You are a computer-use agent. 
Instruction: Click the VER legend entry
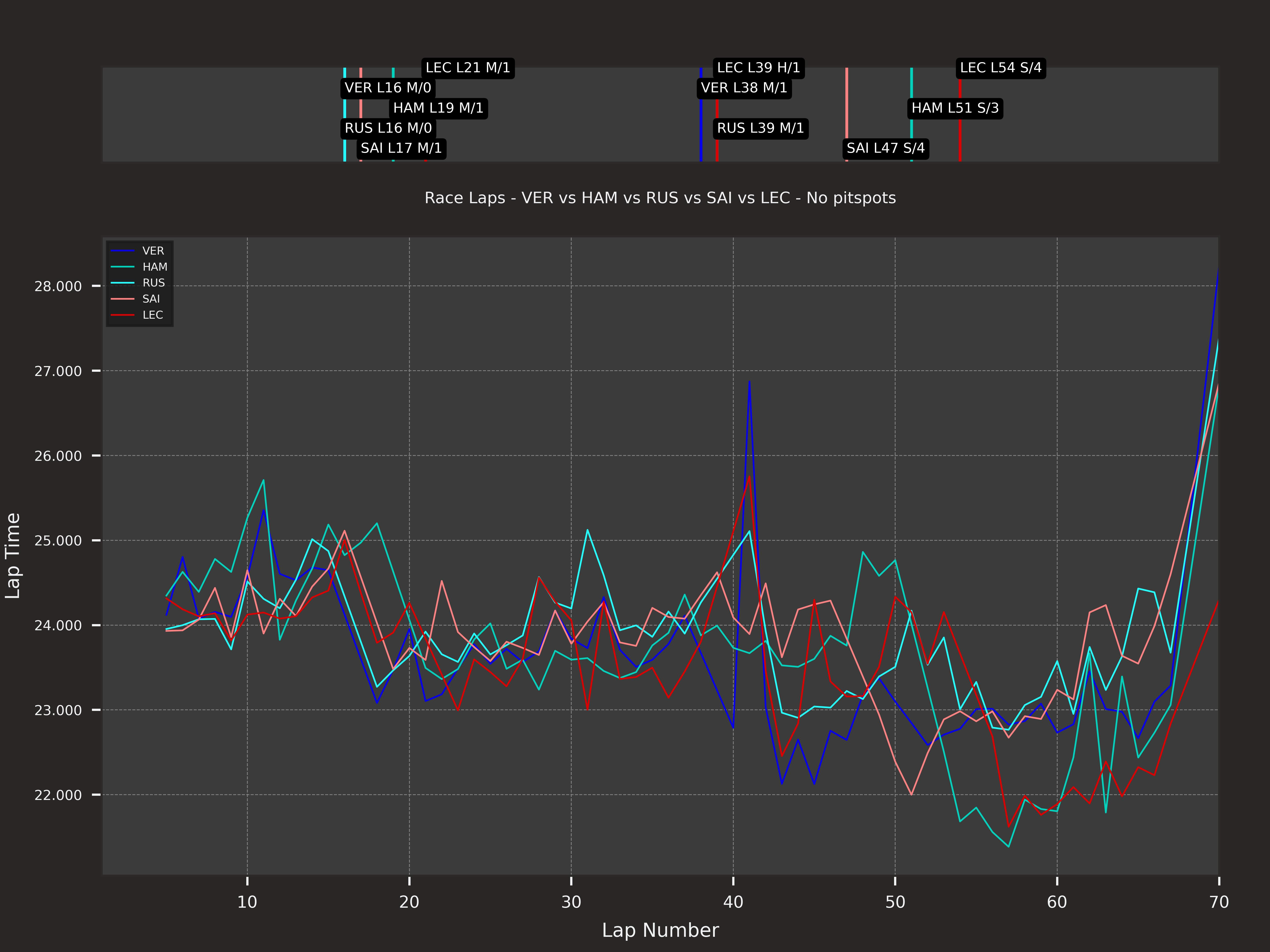(x=153, y=251)
